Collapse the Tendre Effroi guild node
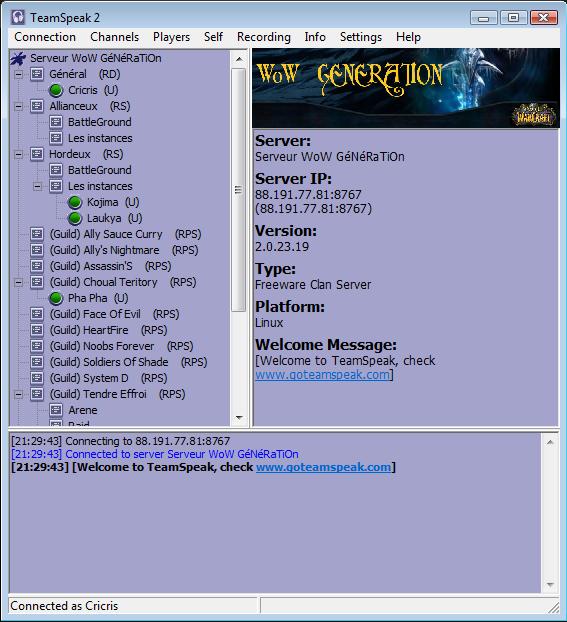 click(18, 394)
